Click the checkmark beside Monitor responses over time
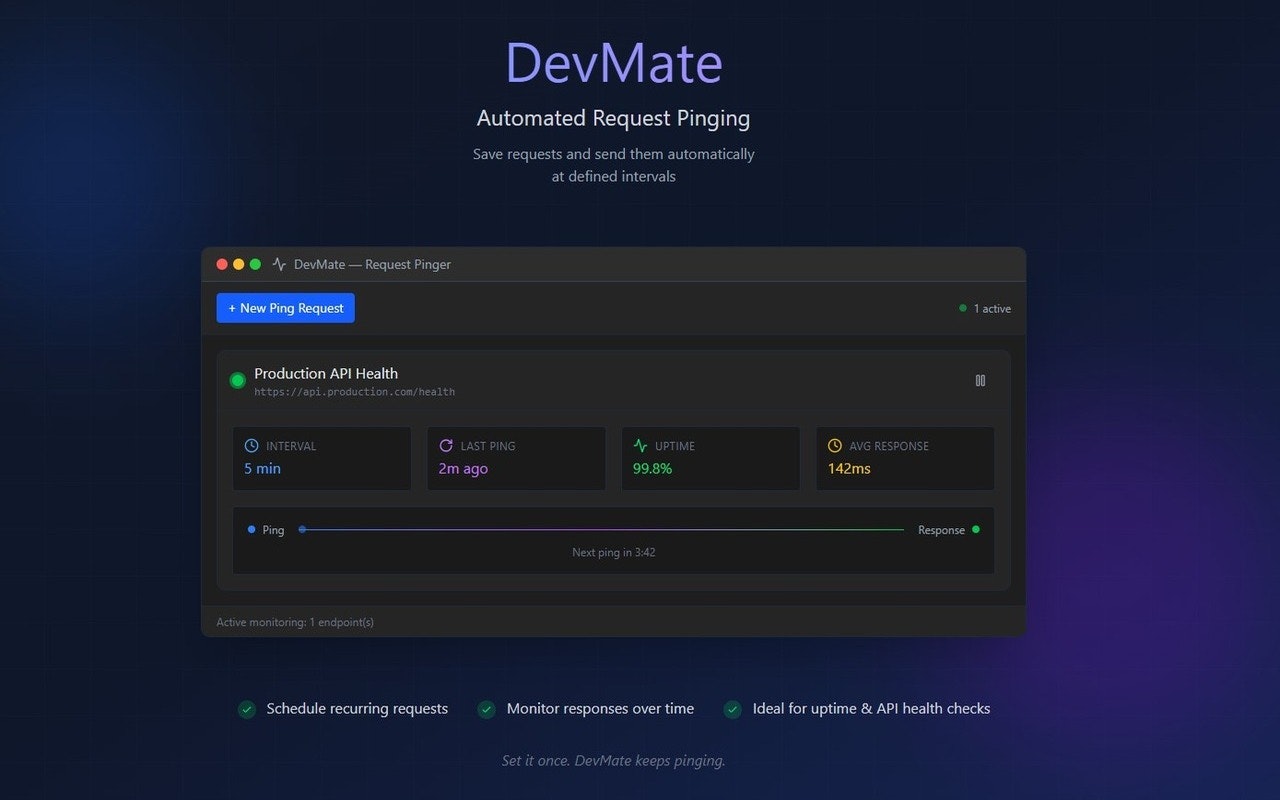Viewport: 1280px width, 800px height. [487, 709]
